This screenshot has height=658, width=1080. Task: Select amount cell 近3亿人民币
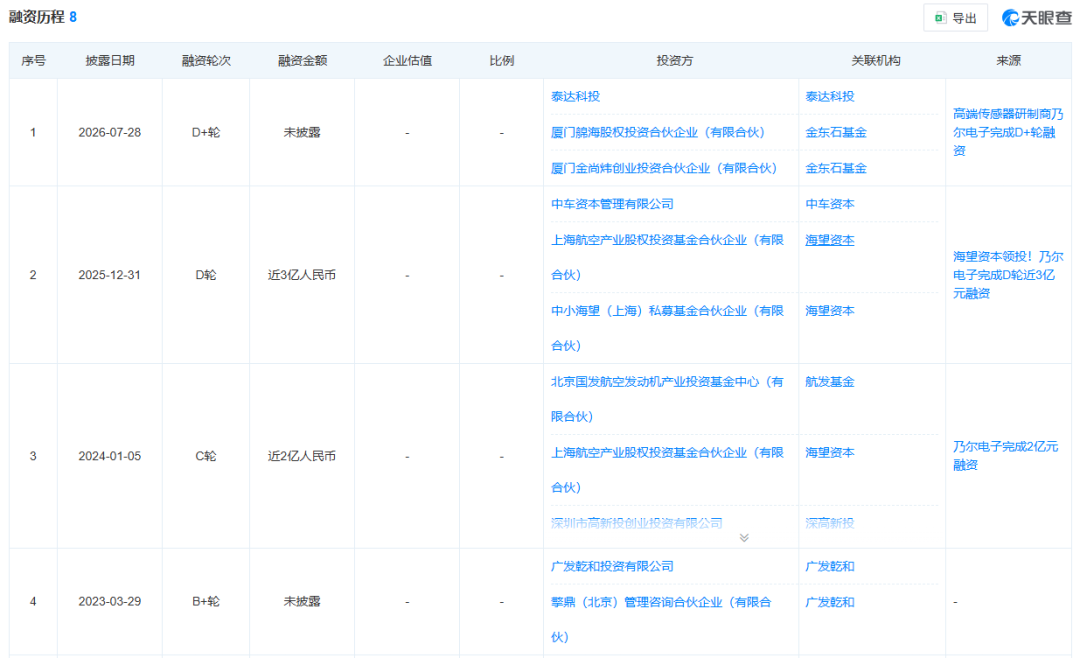302,275
